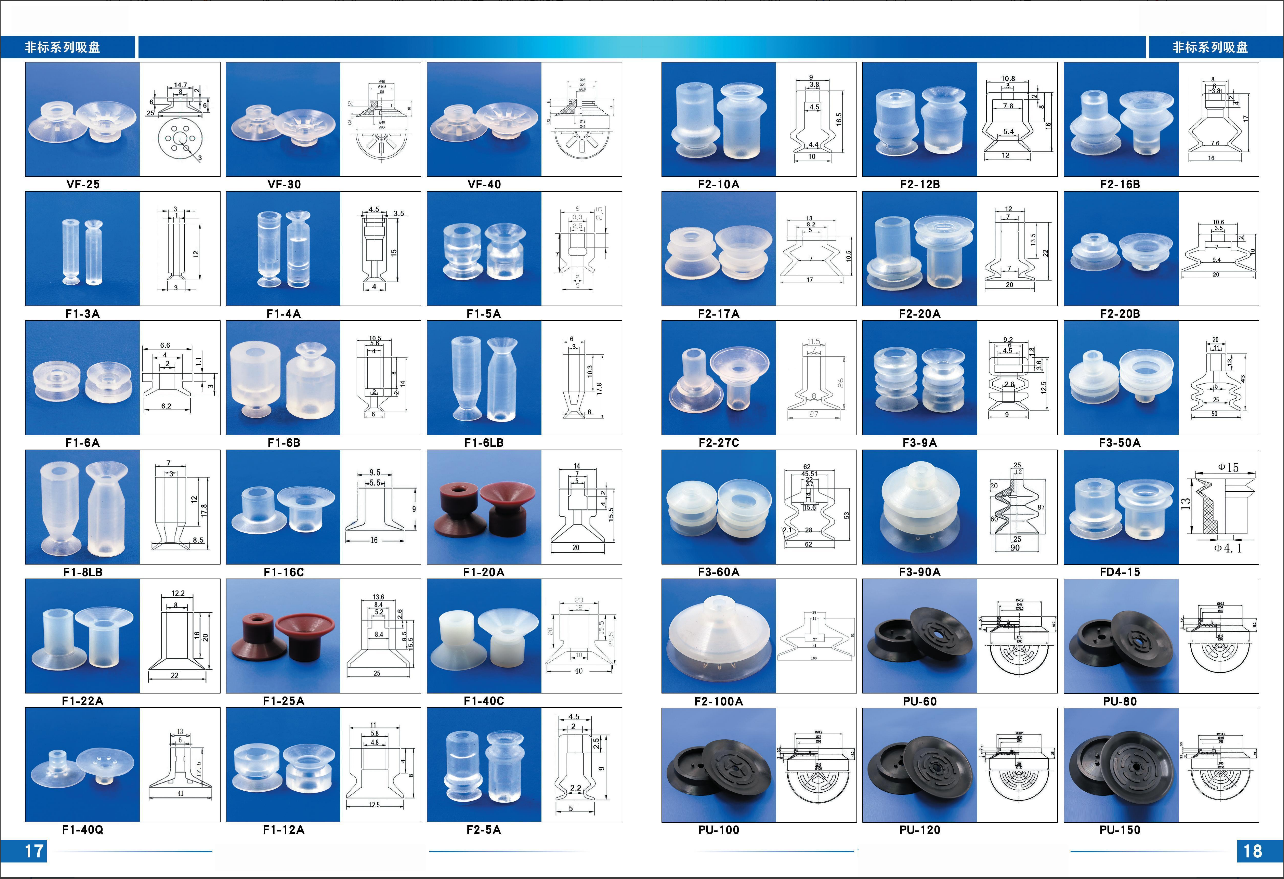View the FD4-15 cross-section drawing
Image resolution: width=1284 pixels, height=879 pixels.
[x=1218, y=507]
